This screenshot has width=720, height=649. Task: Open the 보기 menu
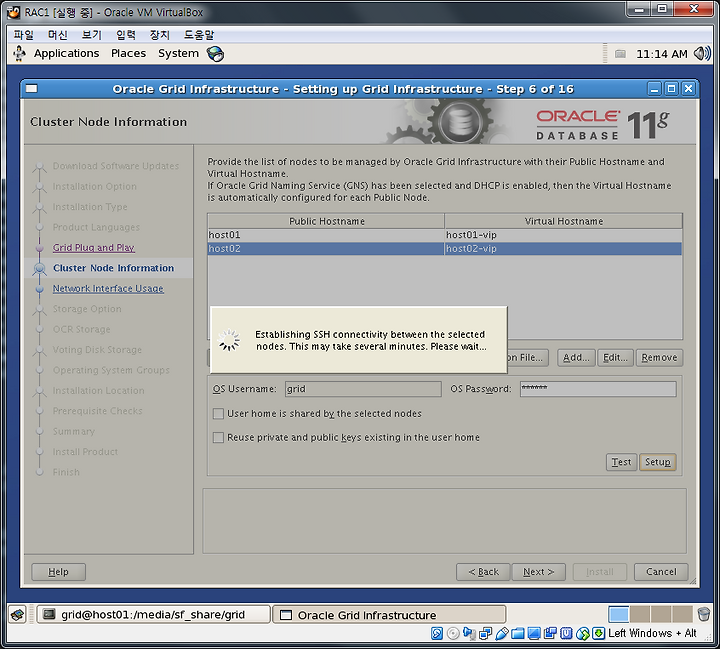[x=91, y=35]
